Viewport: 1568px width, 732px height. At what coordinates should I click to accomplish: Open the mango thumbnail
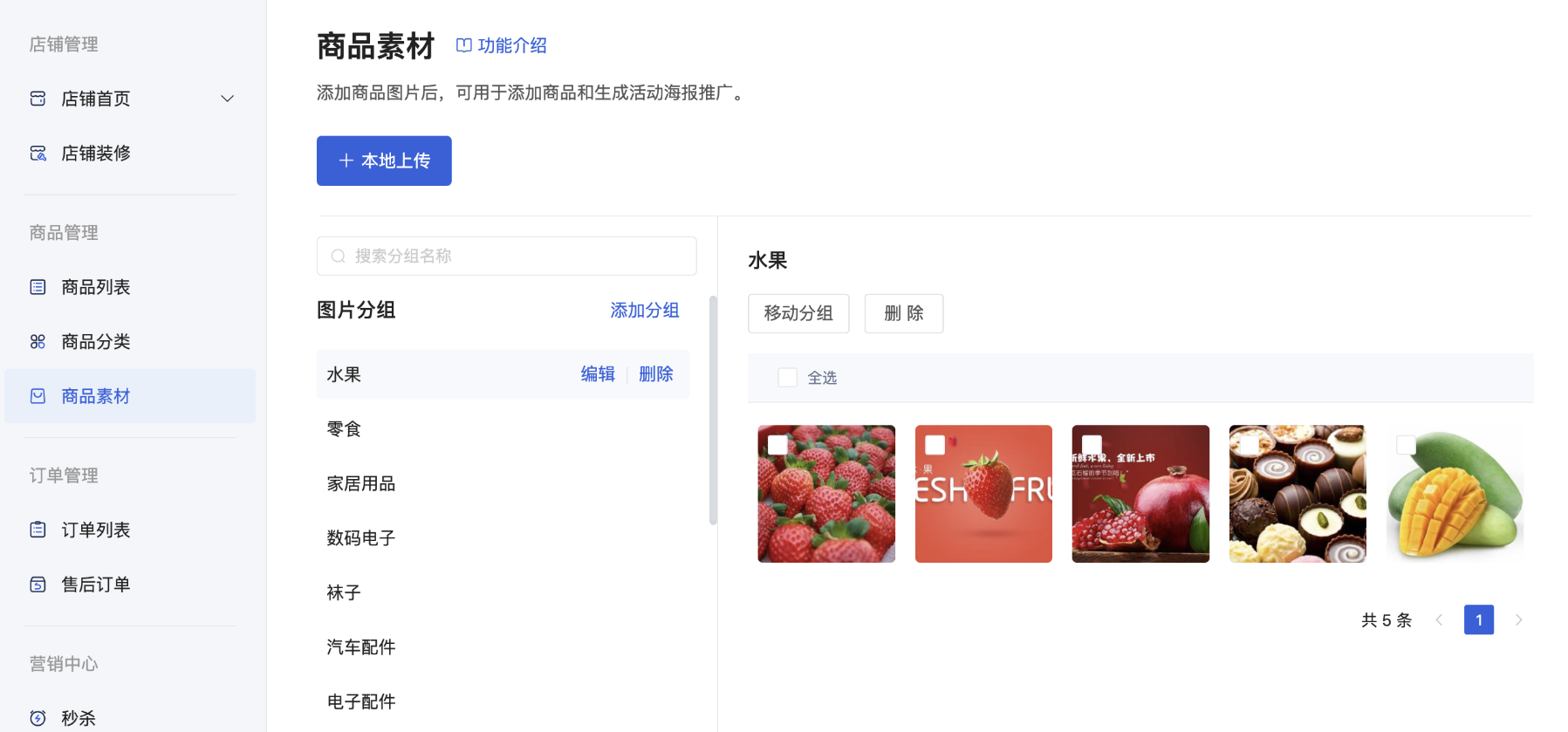[x=1455, y=494]
